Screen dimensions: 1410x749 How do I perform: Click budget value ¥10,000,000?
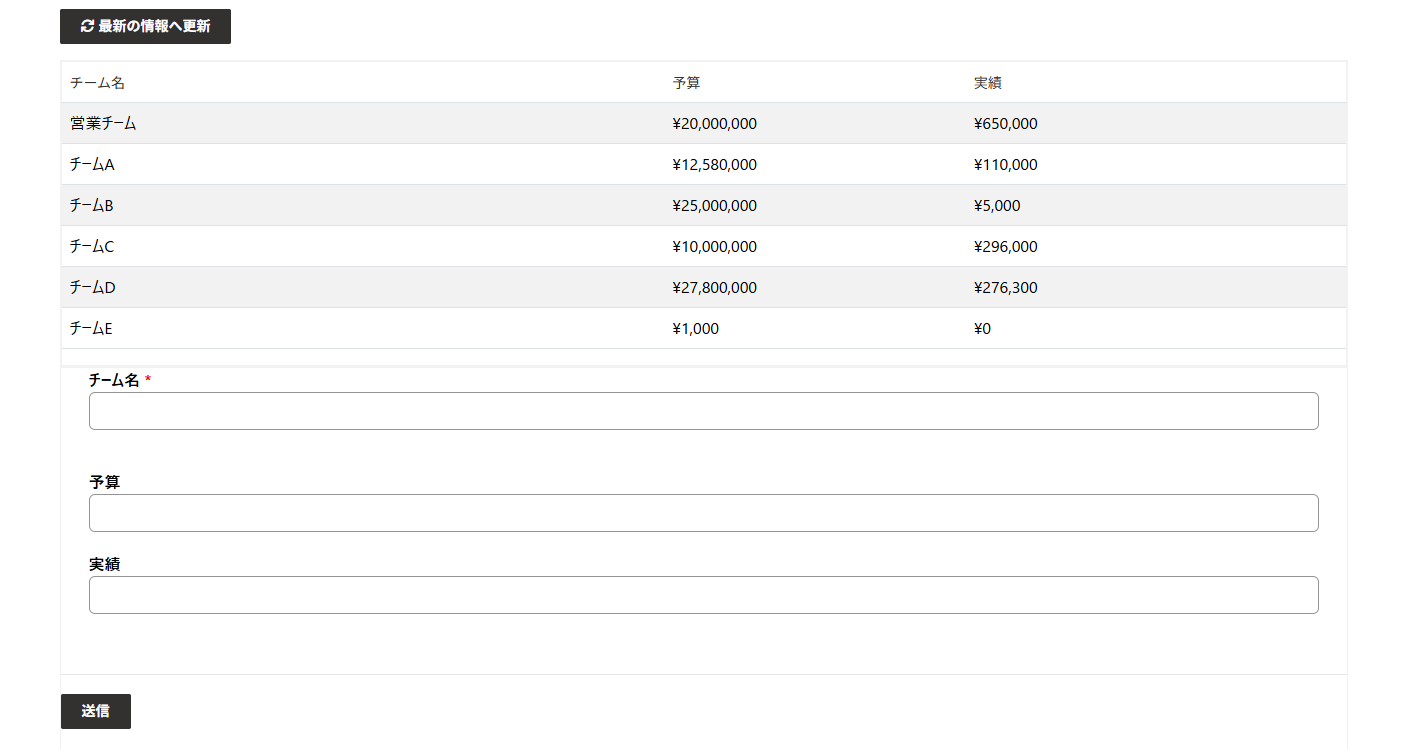click(715, 247)
